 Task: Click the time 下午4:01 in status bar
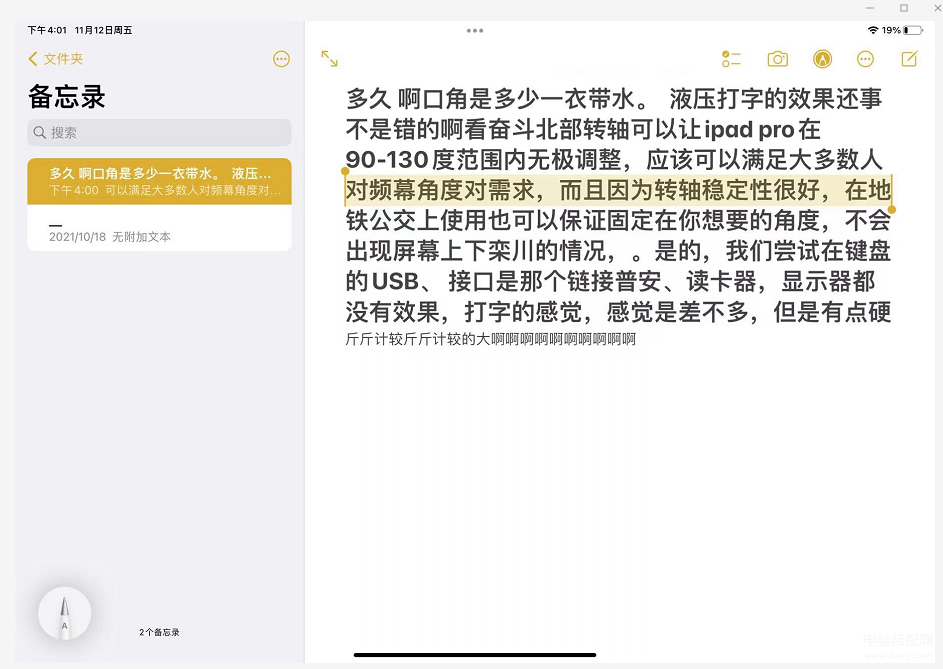tap(47, 30)
